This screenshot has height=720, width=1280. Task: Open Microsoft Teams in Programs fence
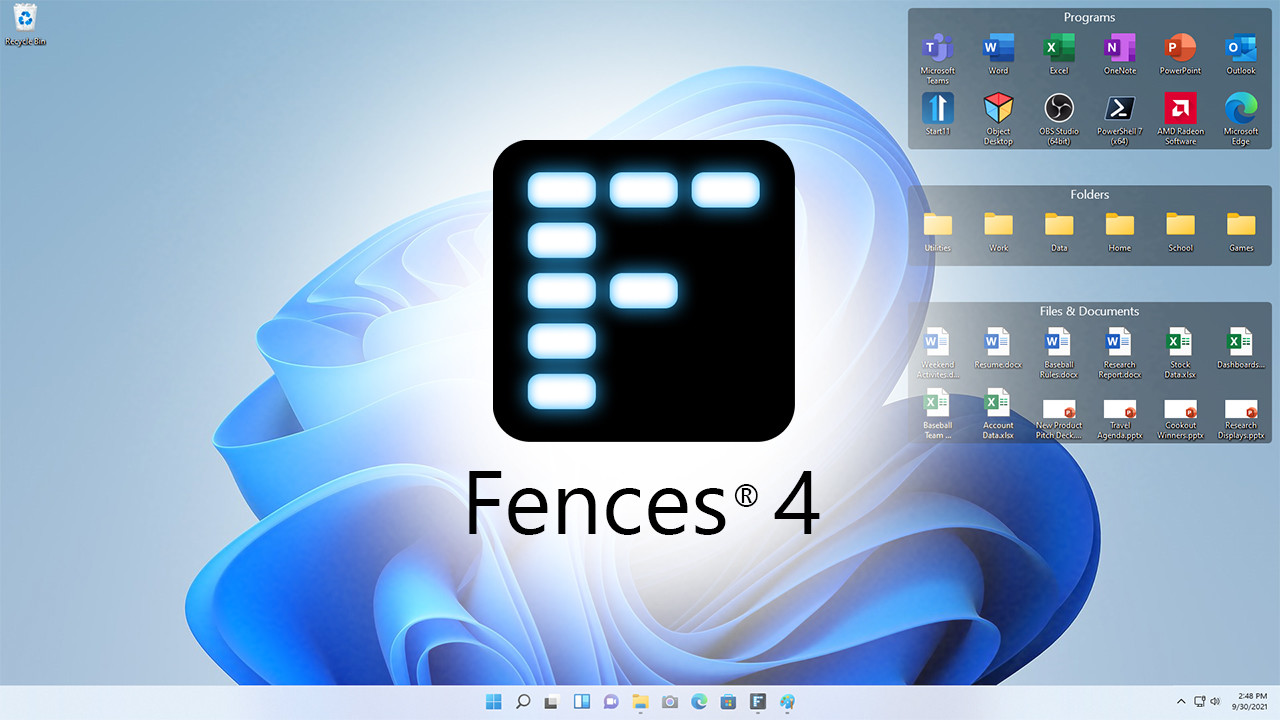pyautogui.click(x=937, y=49)
